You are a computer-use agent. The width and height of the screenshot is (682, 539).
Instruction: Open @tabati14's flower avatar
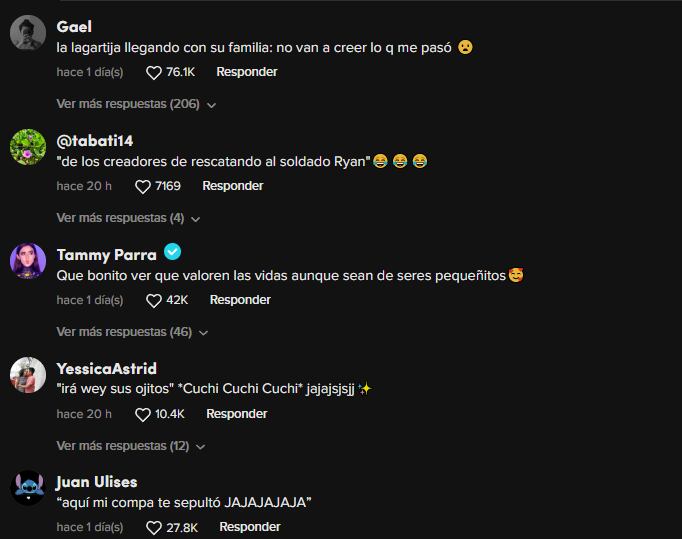point(28,147)
